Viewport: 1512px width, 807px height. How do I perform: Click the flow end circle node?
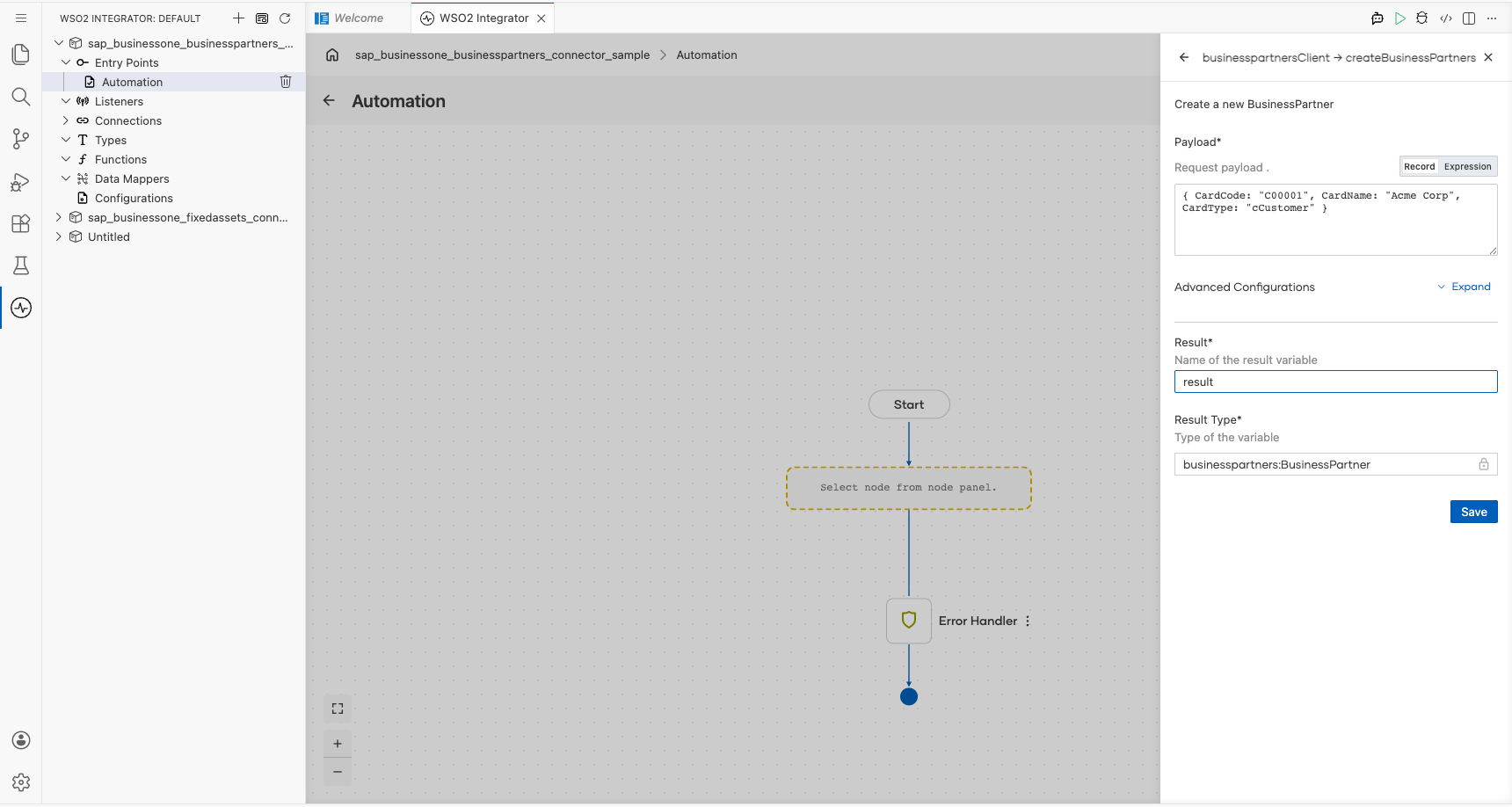909,696
